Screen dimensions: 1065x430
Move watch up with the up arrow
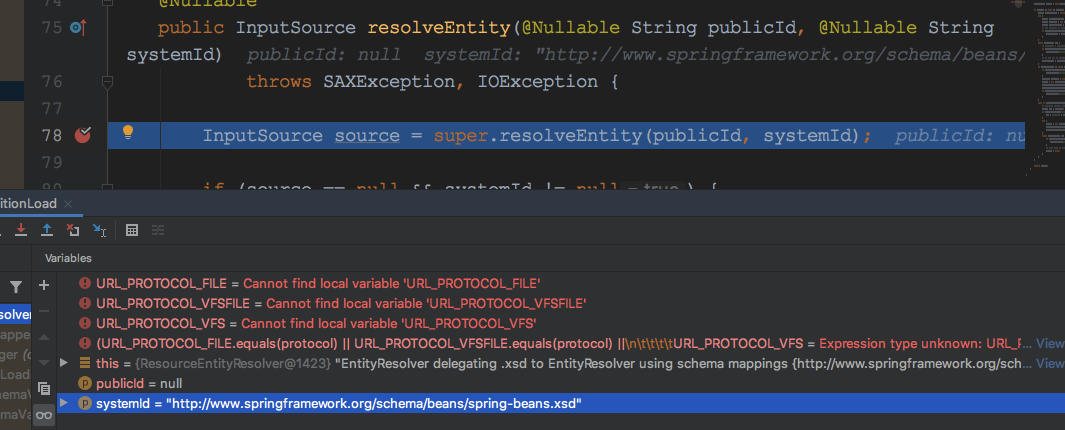[45, 337]
